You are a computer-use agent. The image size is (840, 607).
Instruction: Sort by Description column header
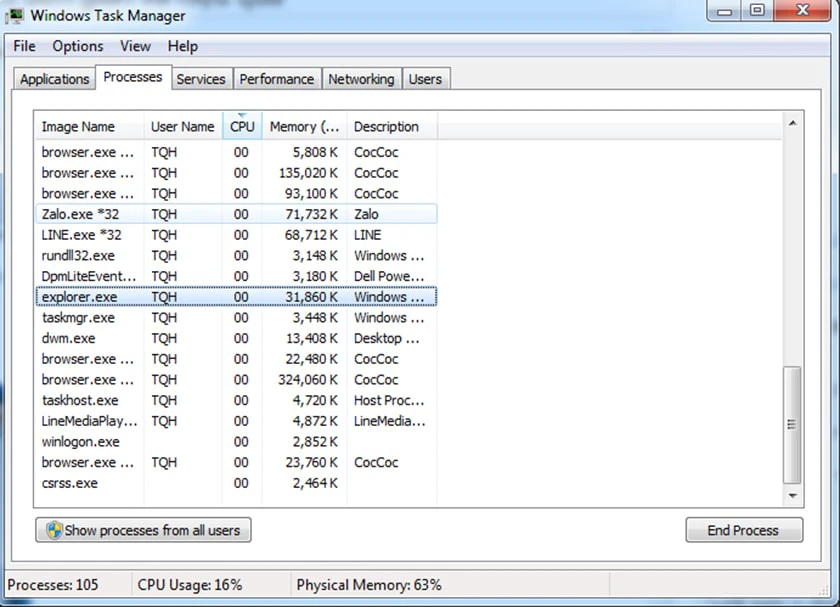(x=392, y=126)
